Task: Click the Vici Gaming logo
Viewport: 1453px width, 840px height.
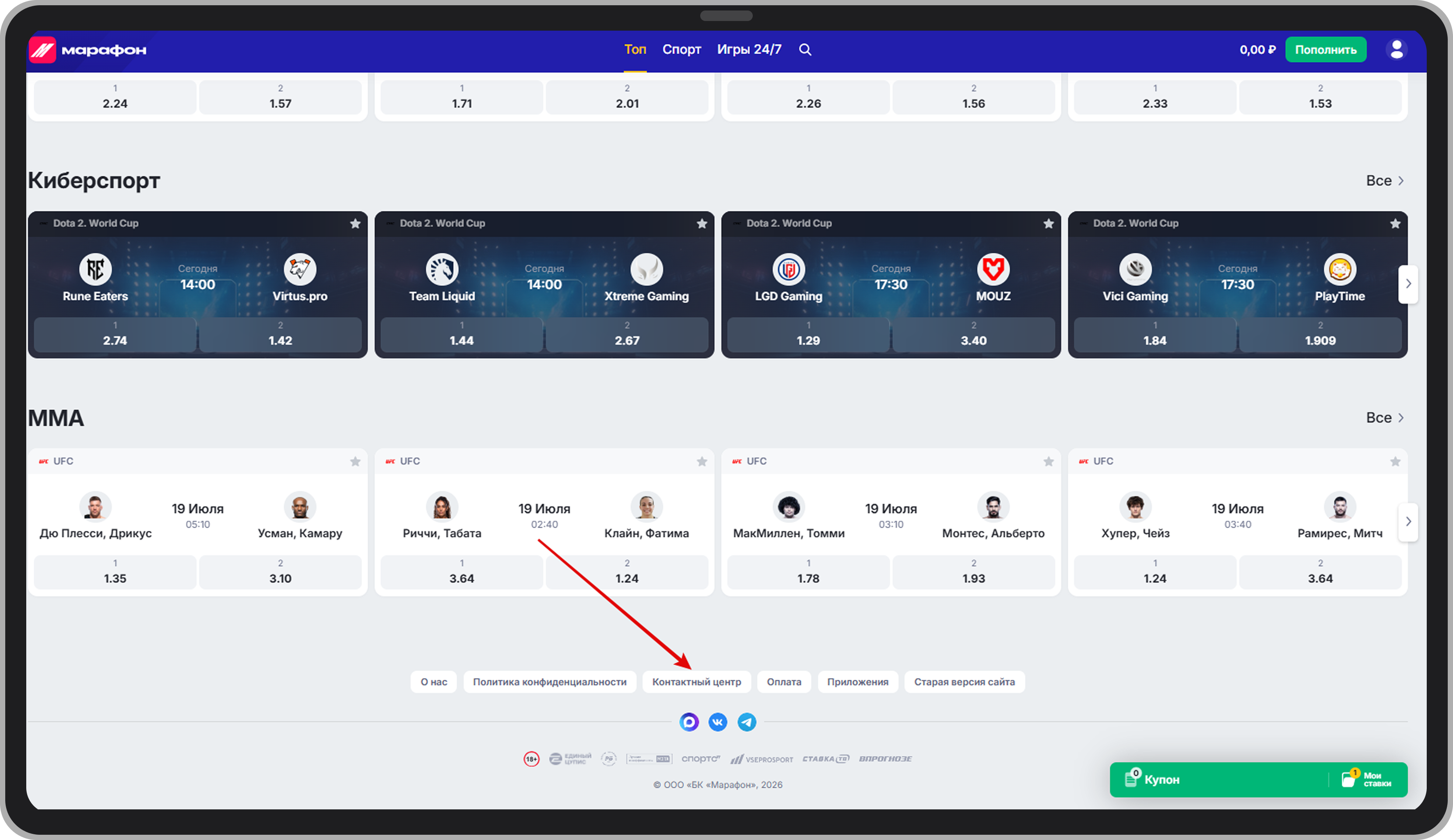Action: click(1135, 269)
